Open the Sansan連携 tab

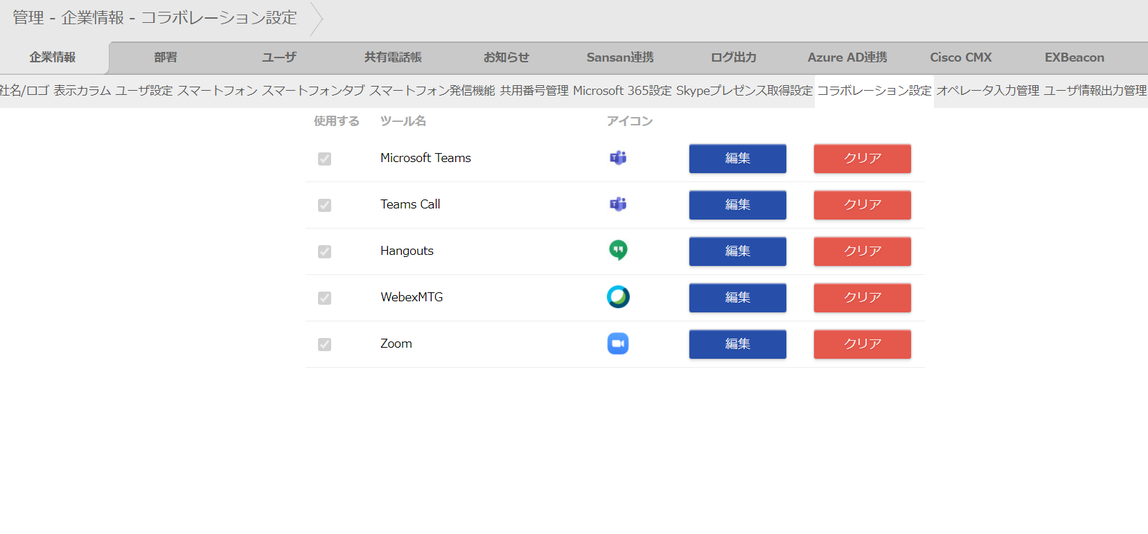[620, 58]
